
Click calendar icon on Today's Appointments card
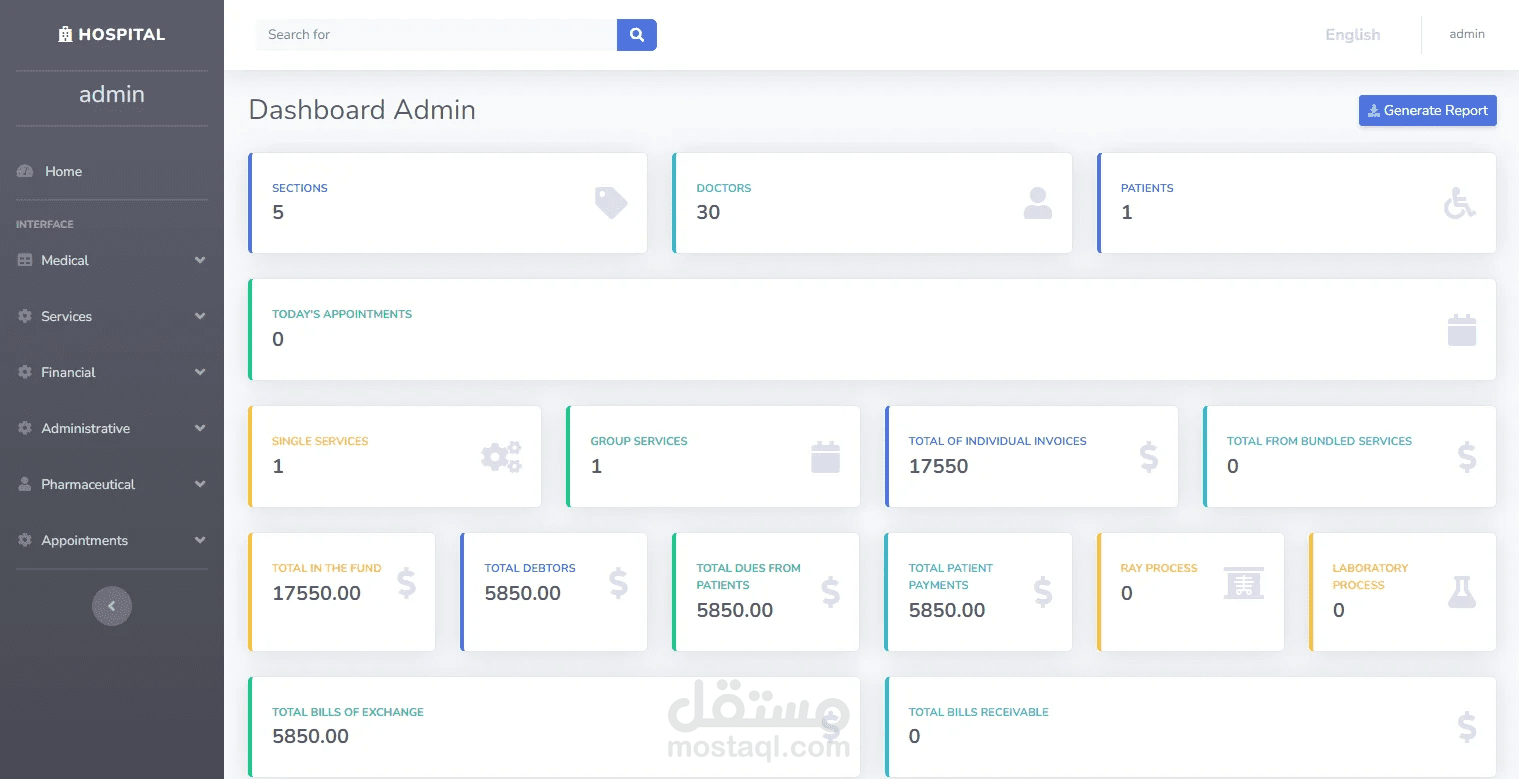[1462, 330]
